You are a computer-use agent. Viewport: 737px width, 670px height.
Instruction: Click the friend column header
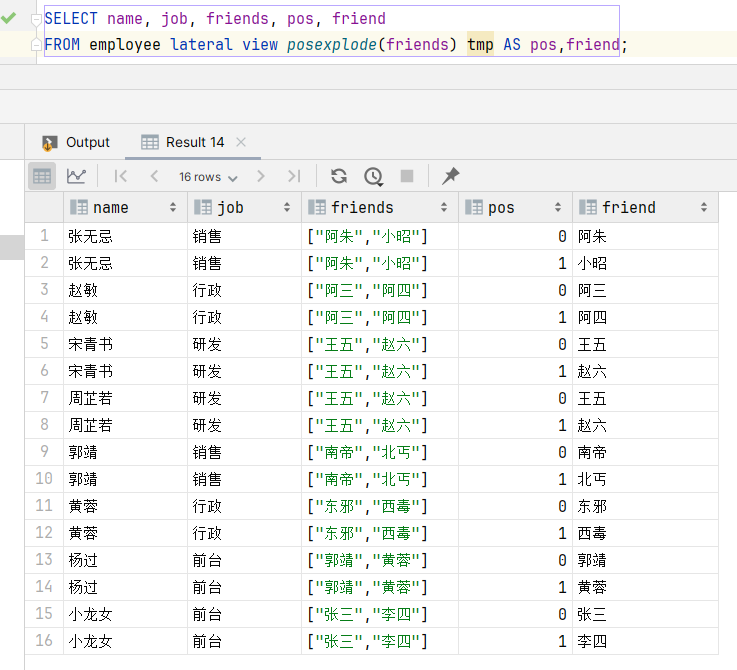[x=645, y=207]
